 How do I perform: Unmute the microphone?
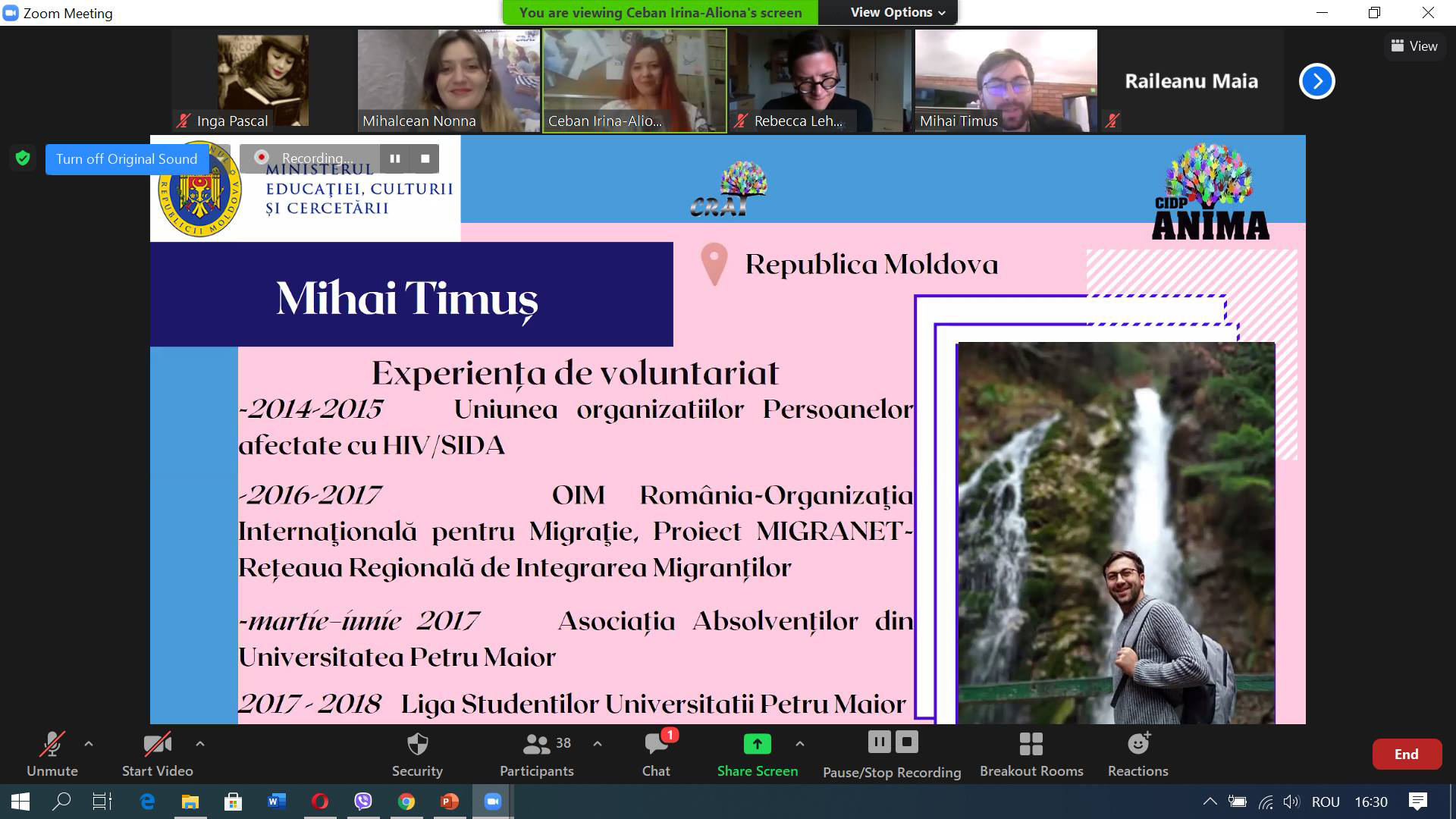(50, 755)
